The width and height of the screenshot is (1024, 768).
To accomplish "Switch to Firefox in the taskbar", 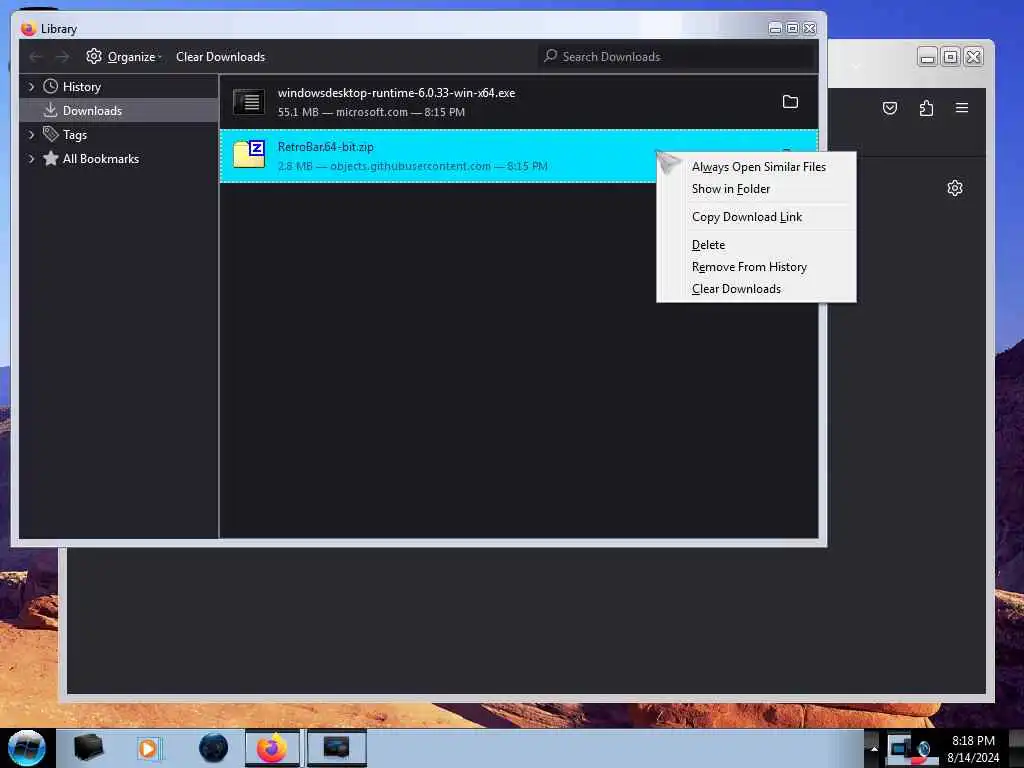I will [272, 748].
